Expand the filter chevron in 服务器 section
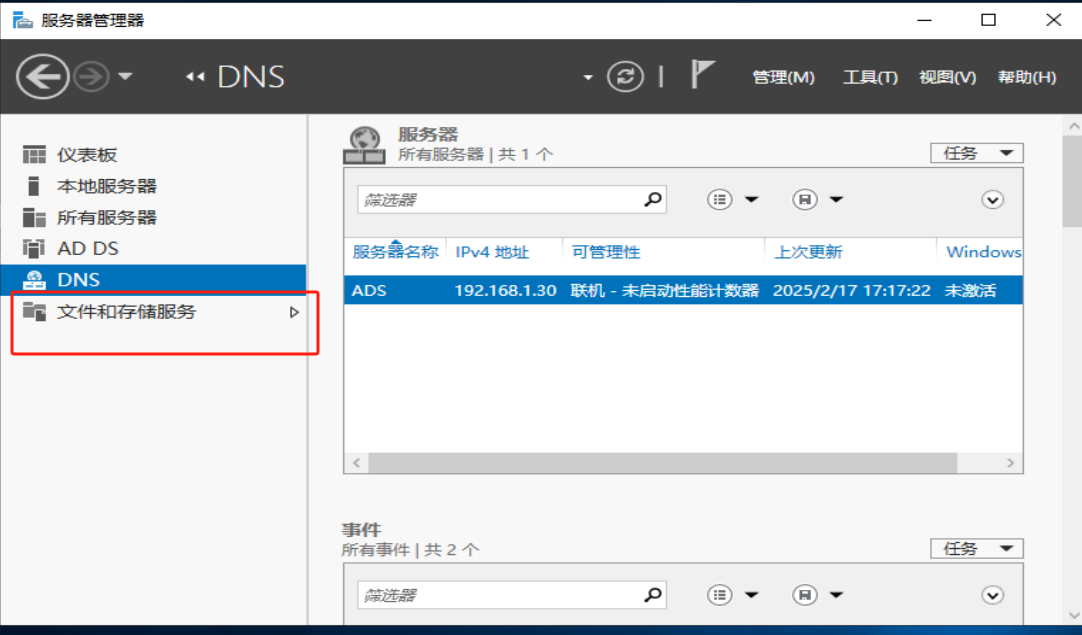 coord(992,200)
